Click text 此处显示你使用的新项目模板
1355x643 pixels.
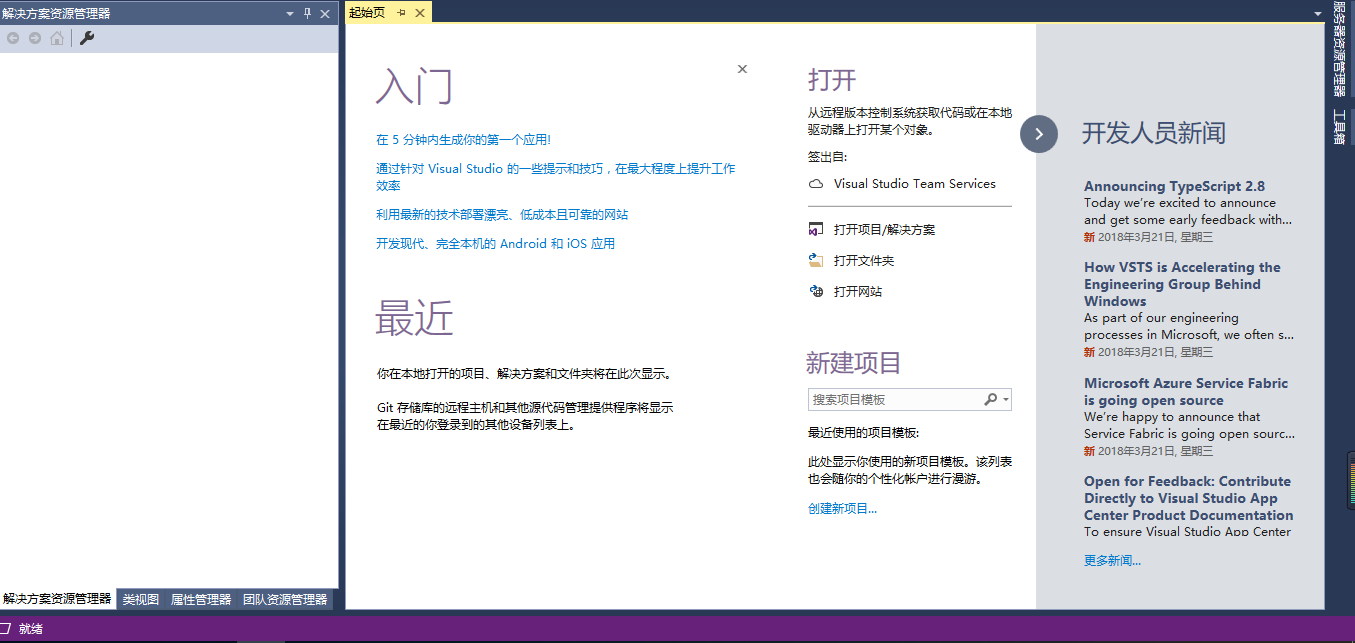(x=910, y=470)
